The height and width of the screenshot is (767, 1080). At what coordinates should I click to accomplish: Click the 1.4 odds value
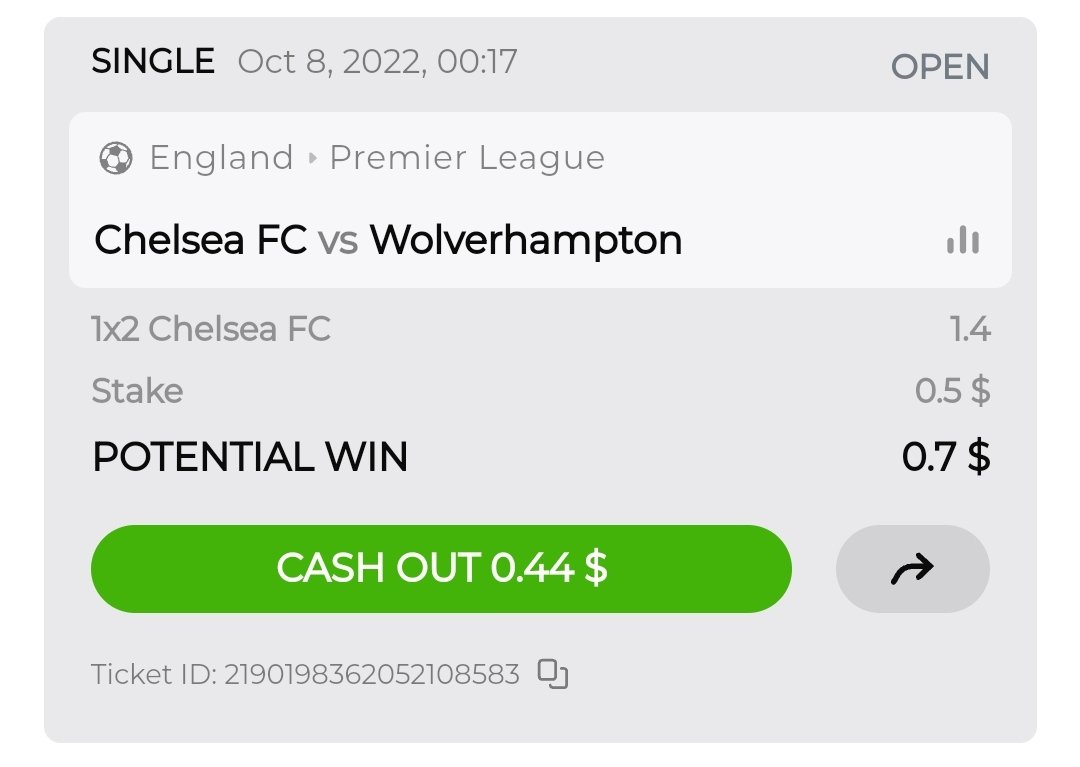click(x=970, y=329)
